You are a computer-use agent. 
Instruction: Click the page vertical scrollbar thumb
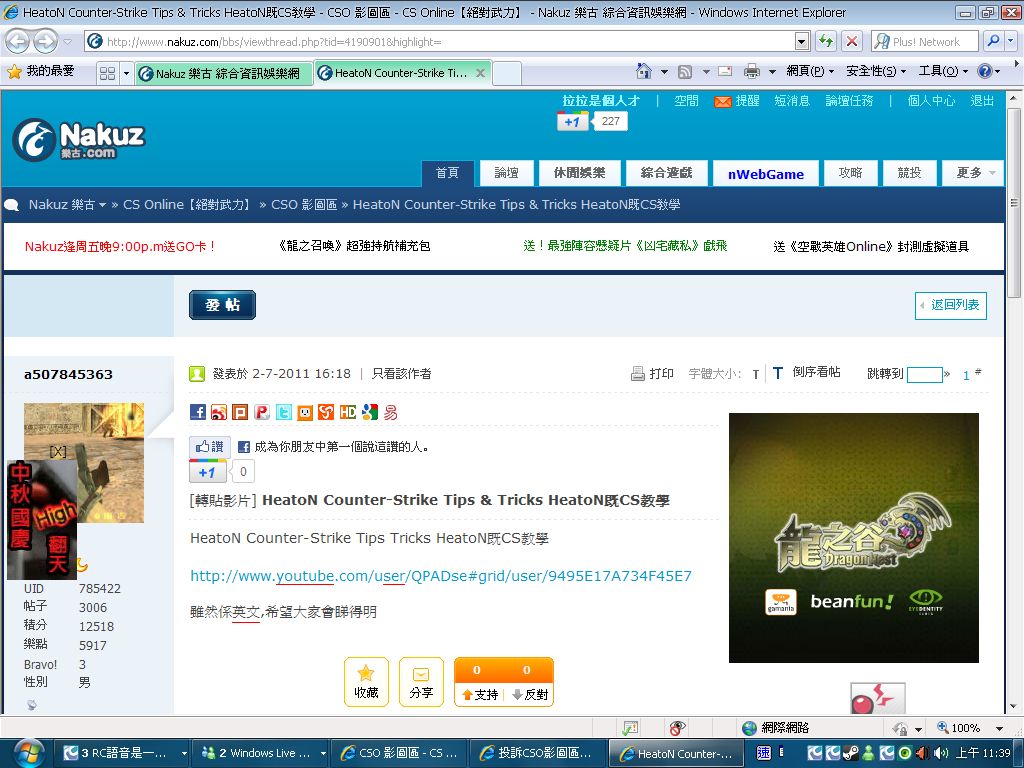(1013, 202)
